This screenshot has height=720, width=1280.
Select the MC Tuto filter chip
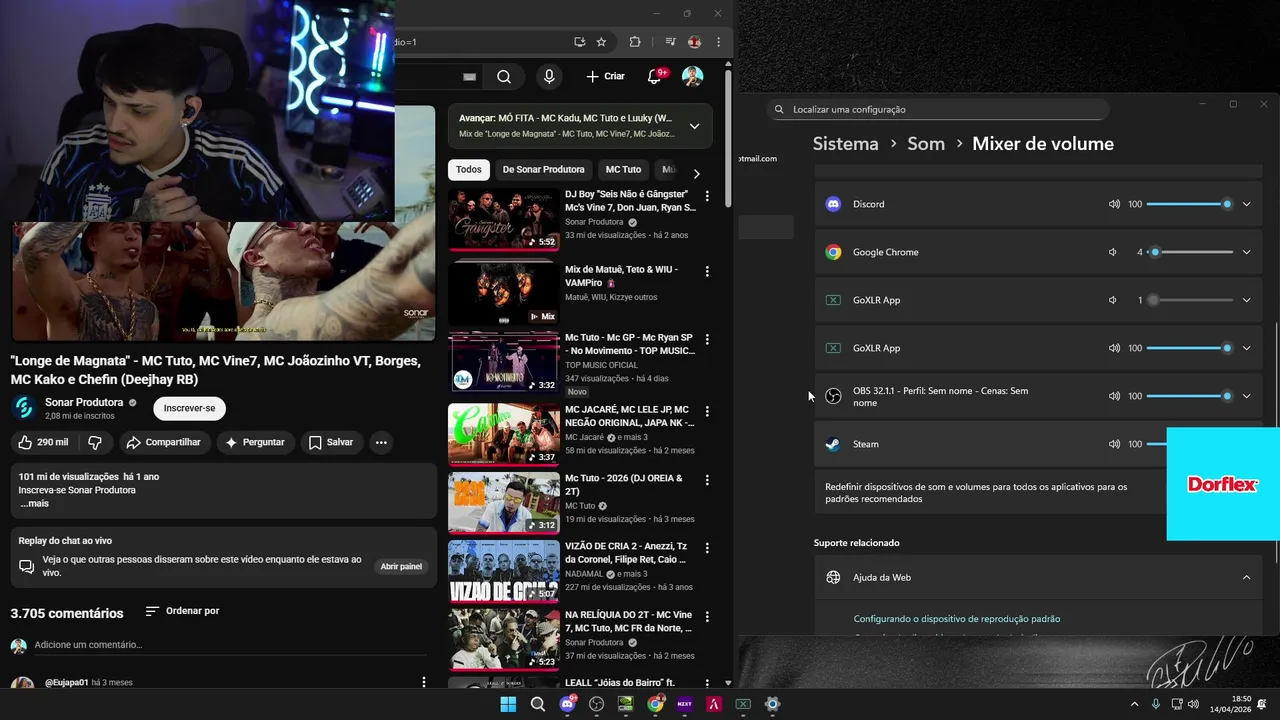pos(623,170)
